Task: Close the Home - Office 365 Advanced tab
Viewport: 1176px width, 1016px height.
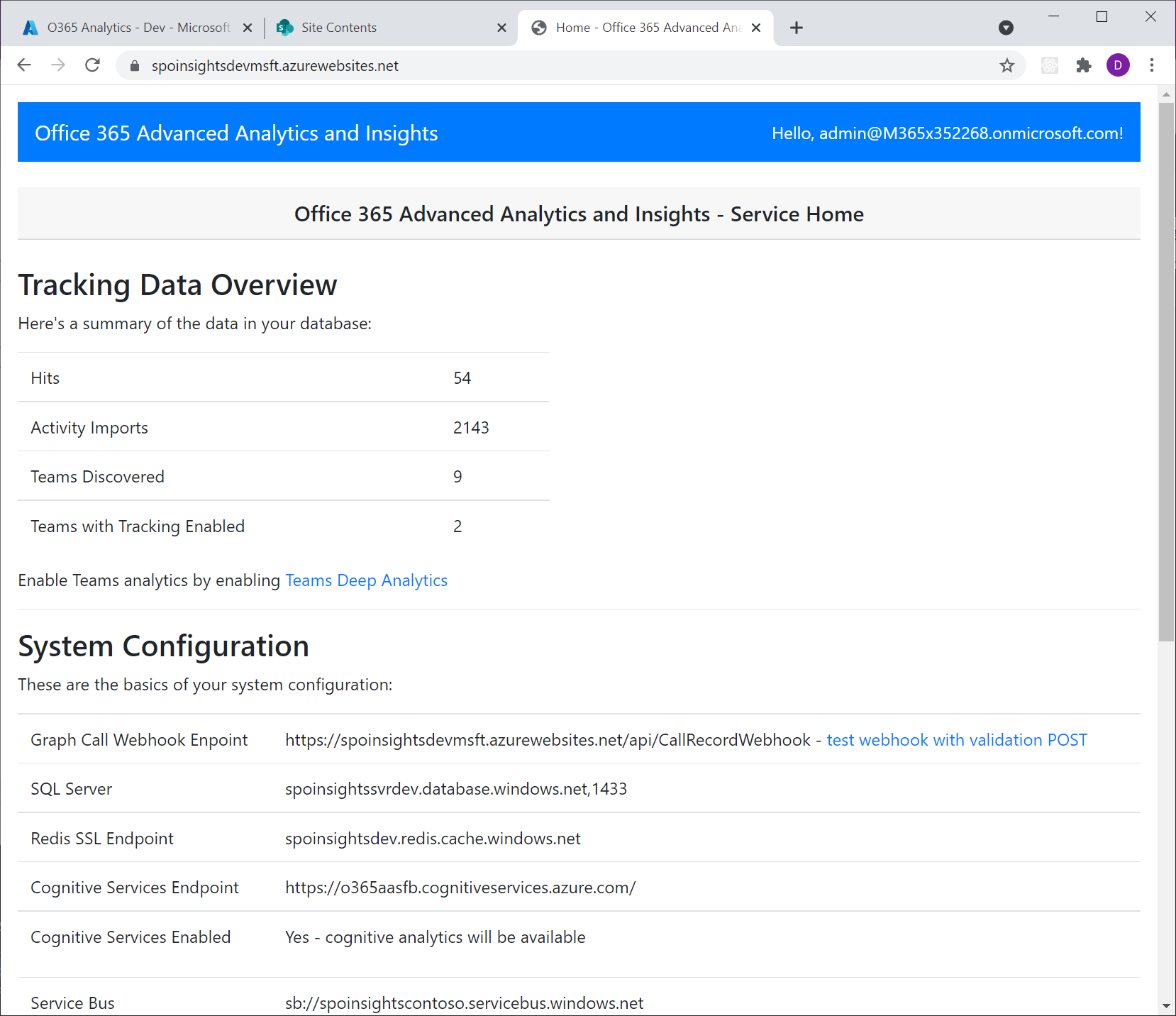Action: (x=756, y=28)
